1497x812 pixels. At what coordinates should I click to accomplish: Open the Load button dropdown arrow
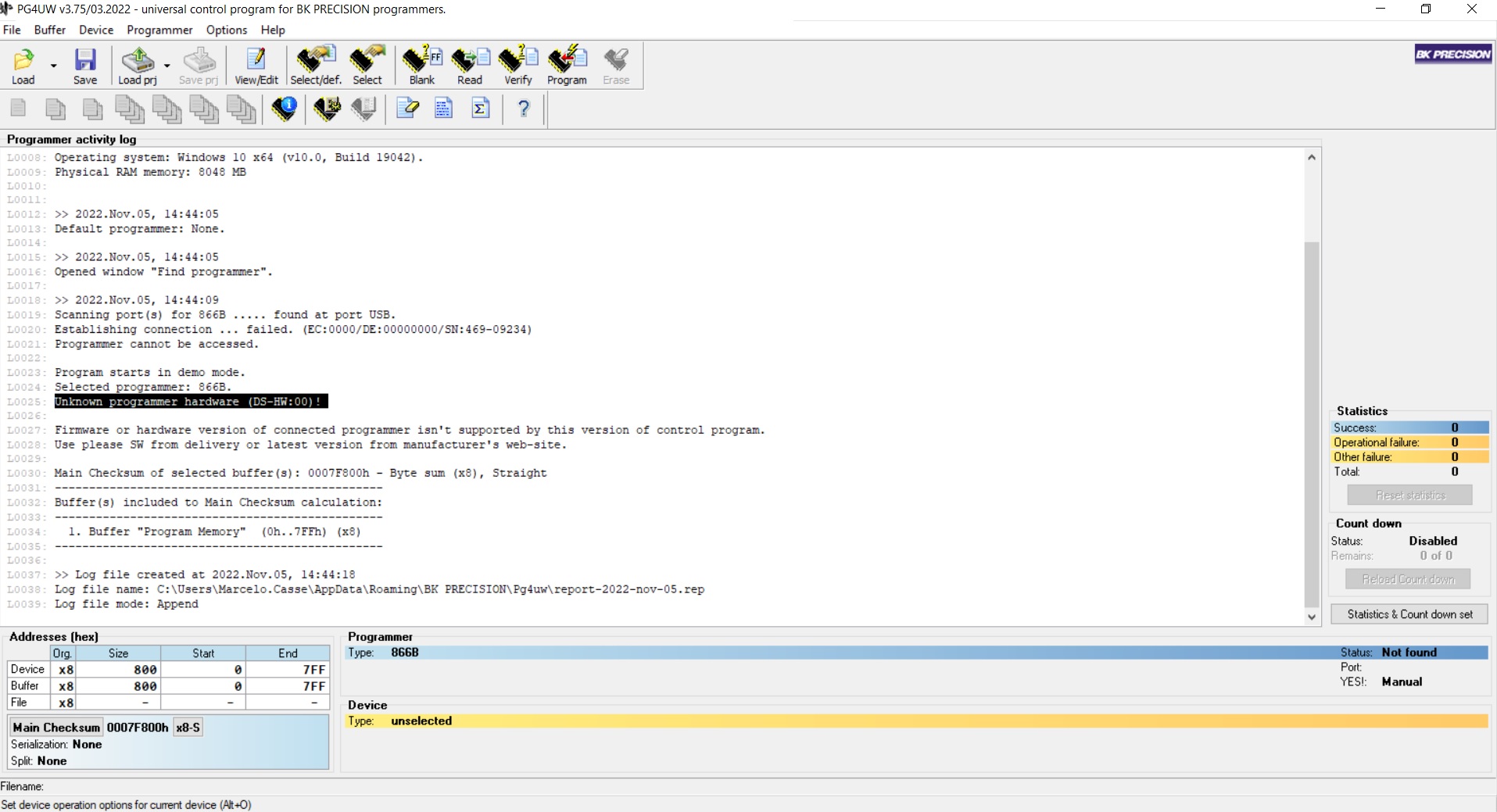(53, 66)
